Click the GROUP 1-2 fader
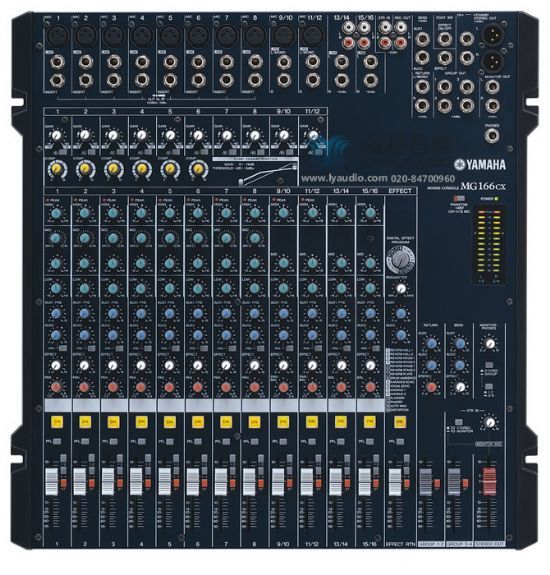The width and height of the screenshot is (550, 575). coord(425,481)
